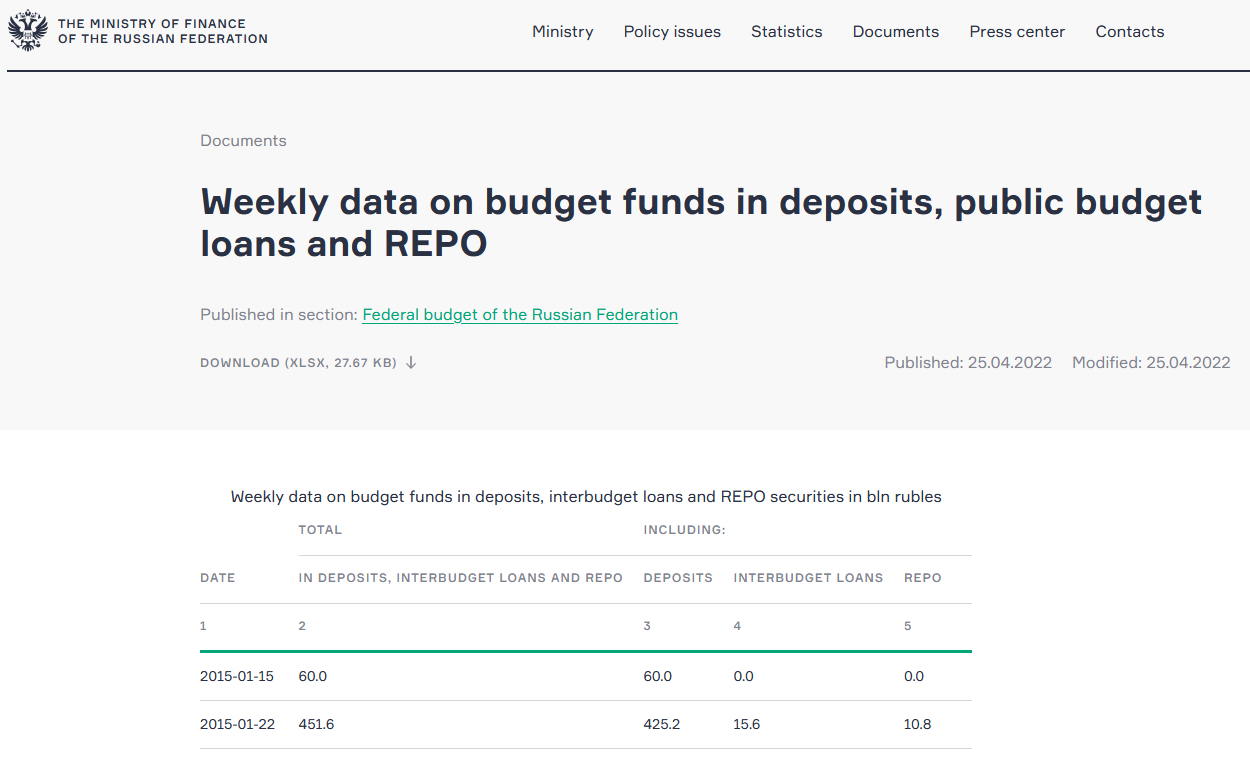Open the Ministry menu

(x=562, y=32)
